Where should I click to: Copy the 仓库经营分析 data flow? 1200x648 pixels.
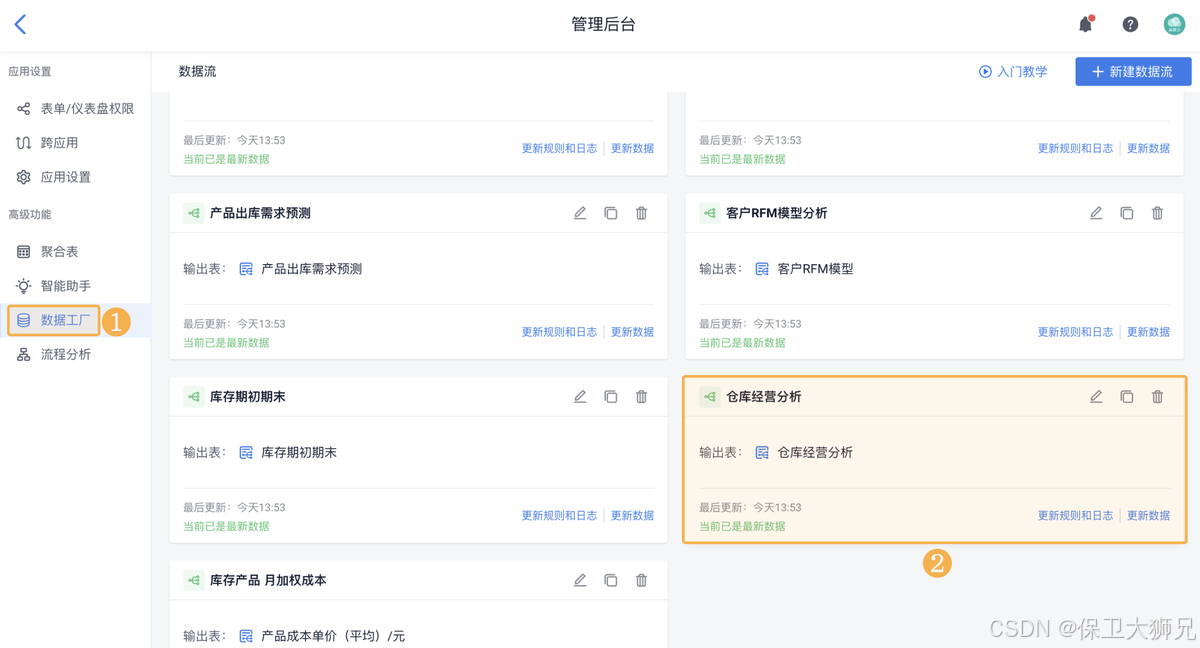click(x=1127, y=397)
